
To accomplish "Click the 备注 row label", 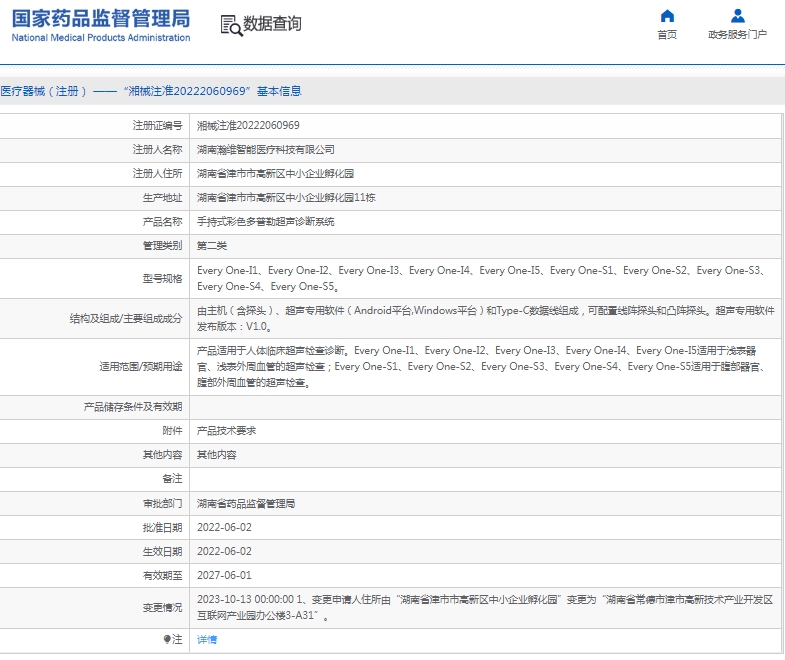I will click(172, 479).
